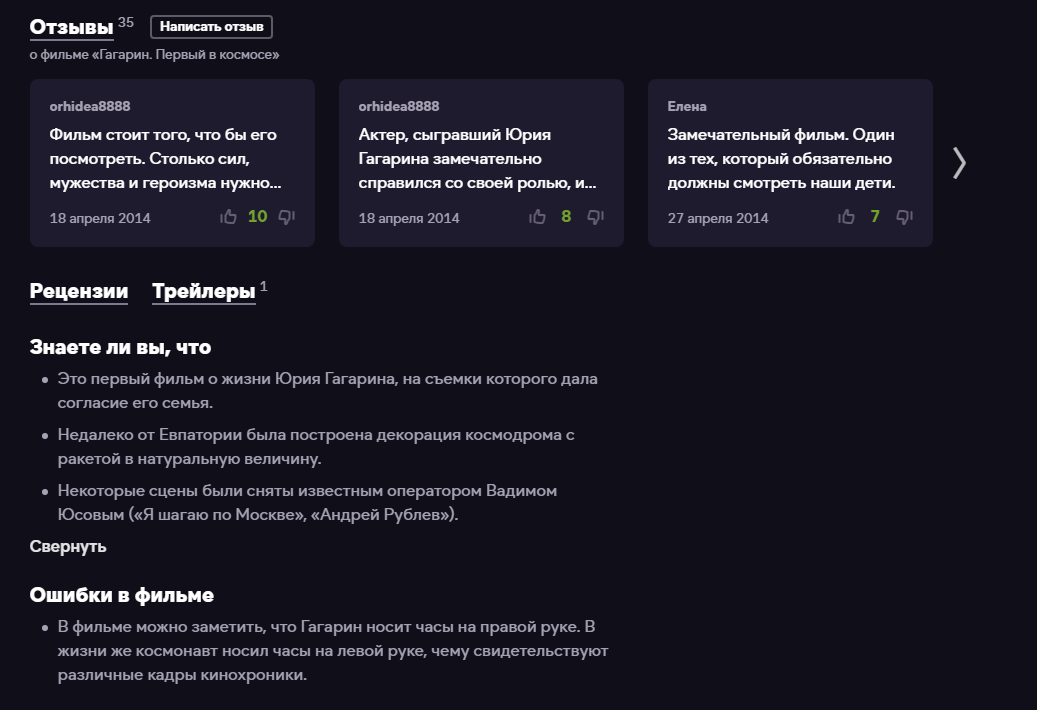Click the Написать отзыв button
The width and height of the screenshot is (1037, 710).
point(210,27)
